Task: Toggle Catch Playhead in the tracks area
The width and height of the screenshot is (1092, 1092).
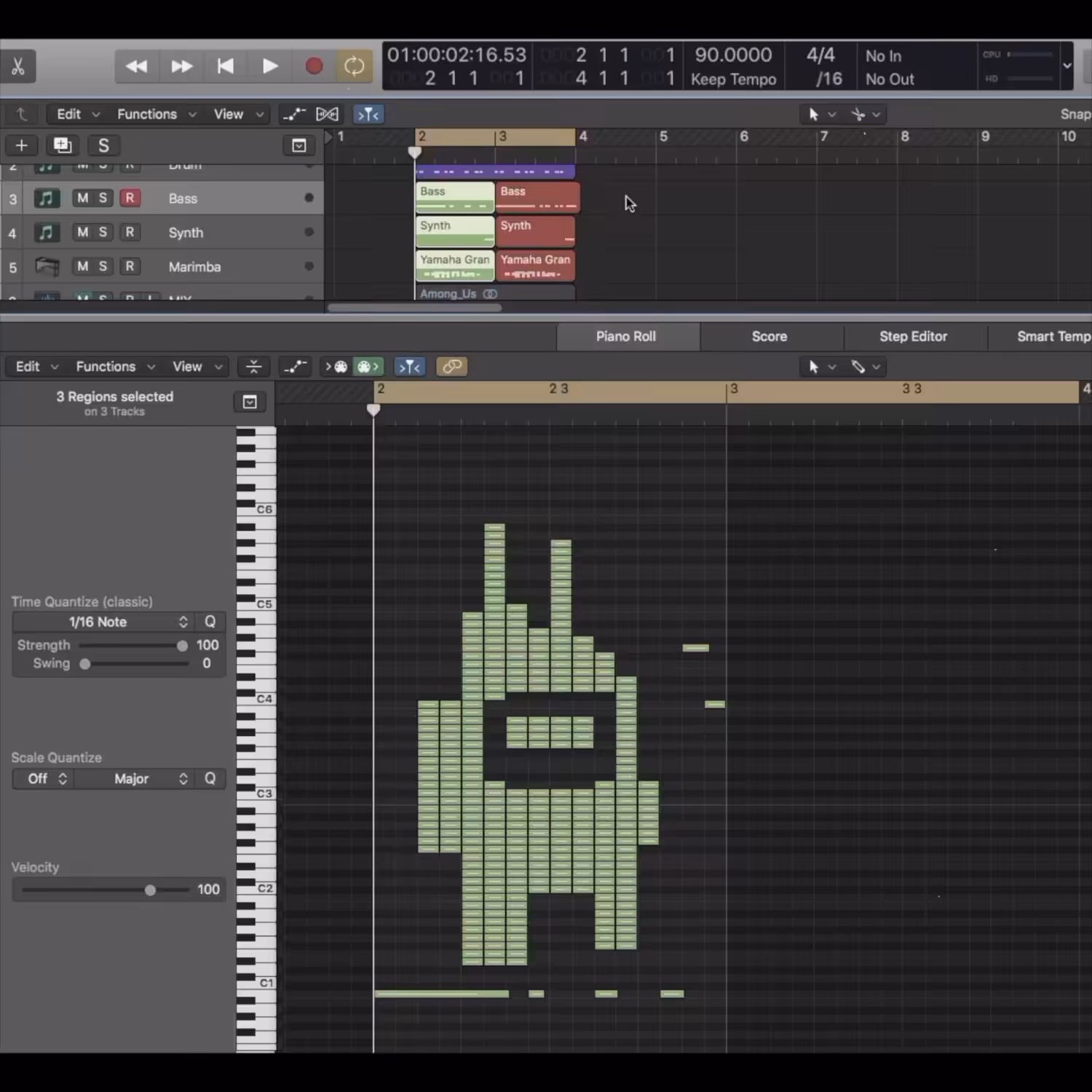Action: 368,114
